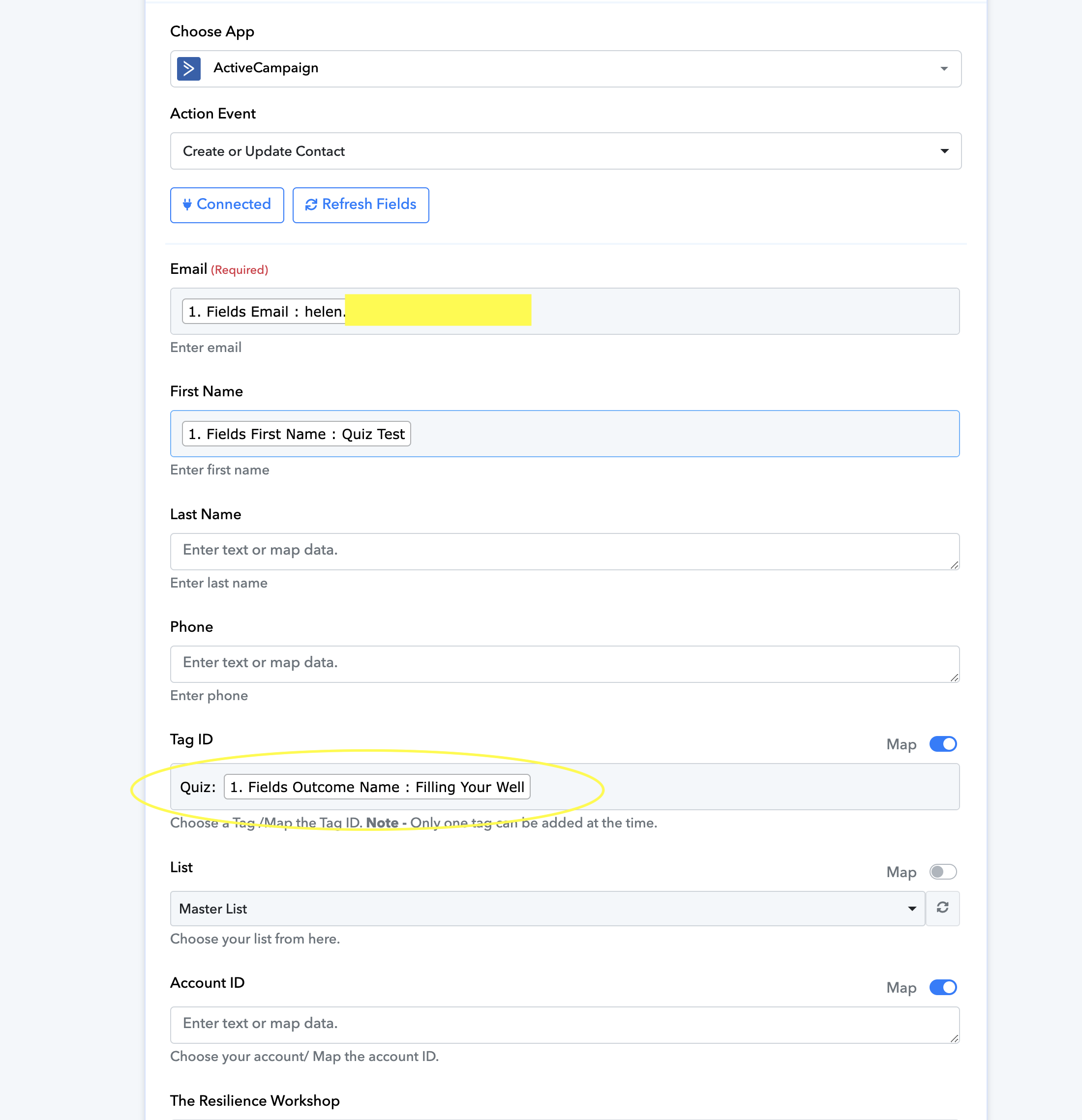
Task: Enable the List Map switch
Action: click(x=943, y=872)
